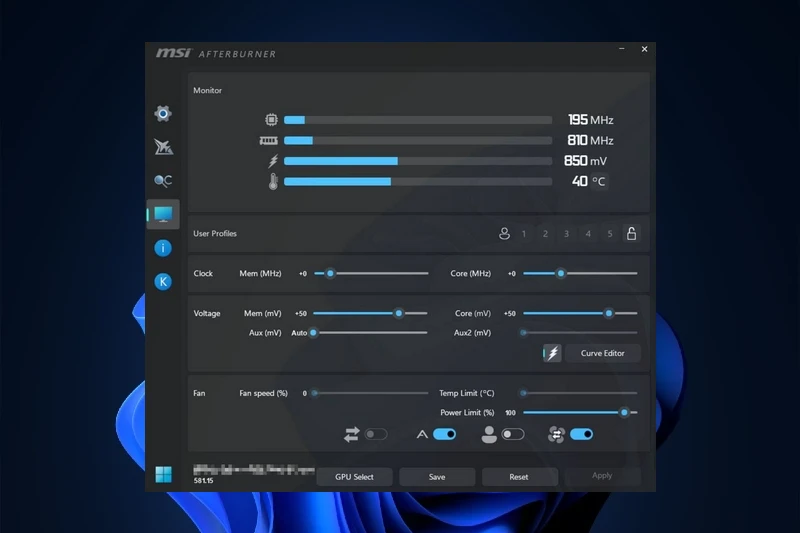Click the lightning icon beside Curve Editor
Screen dimensions: 800x533
point(553,353)
